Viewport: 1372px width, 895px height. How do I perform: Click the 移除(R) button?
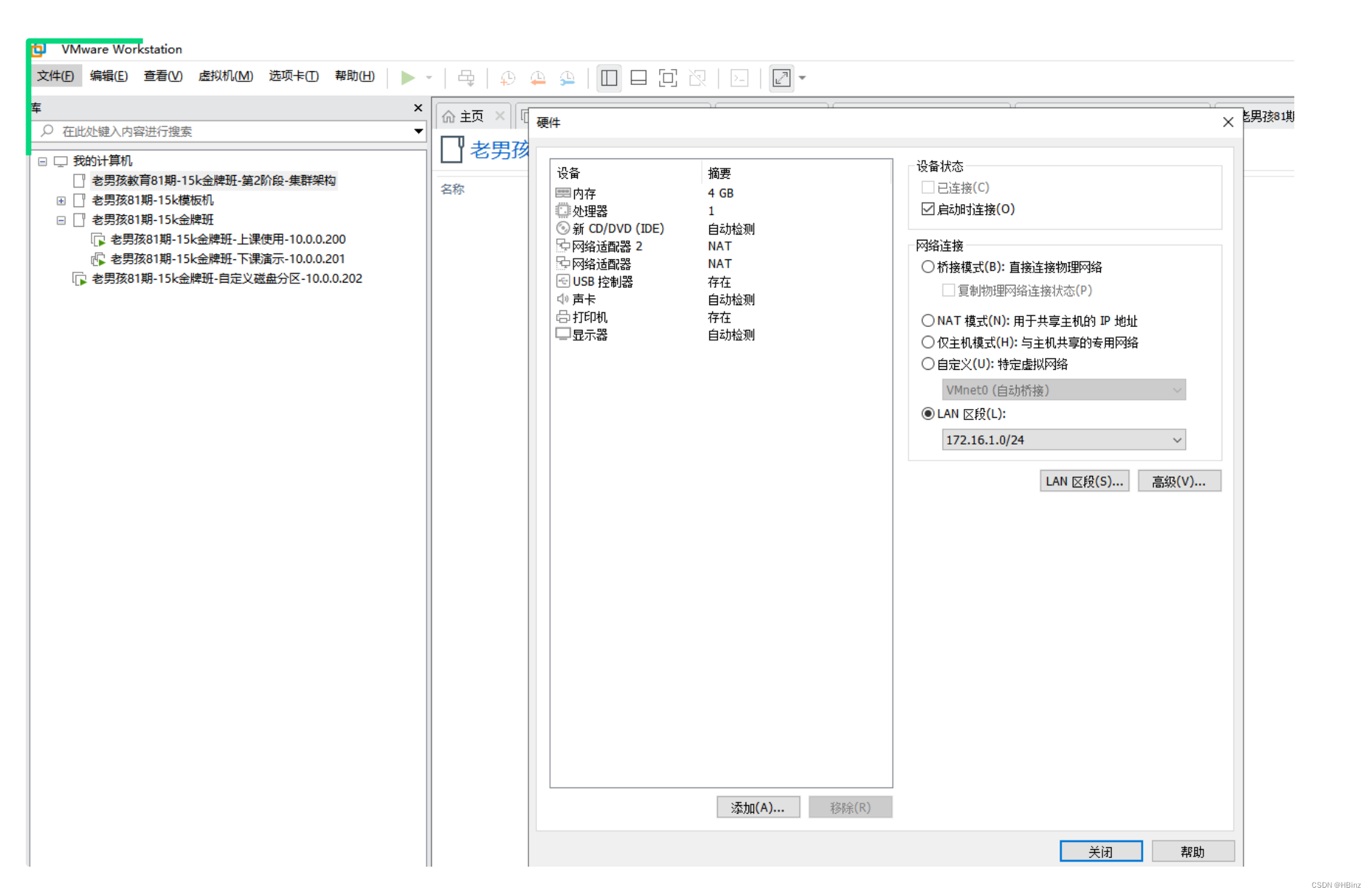[x=850, y=807]
